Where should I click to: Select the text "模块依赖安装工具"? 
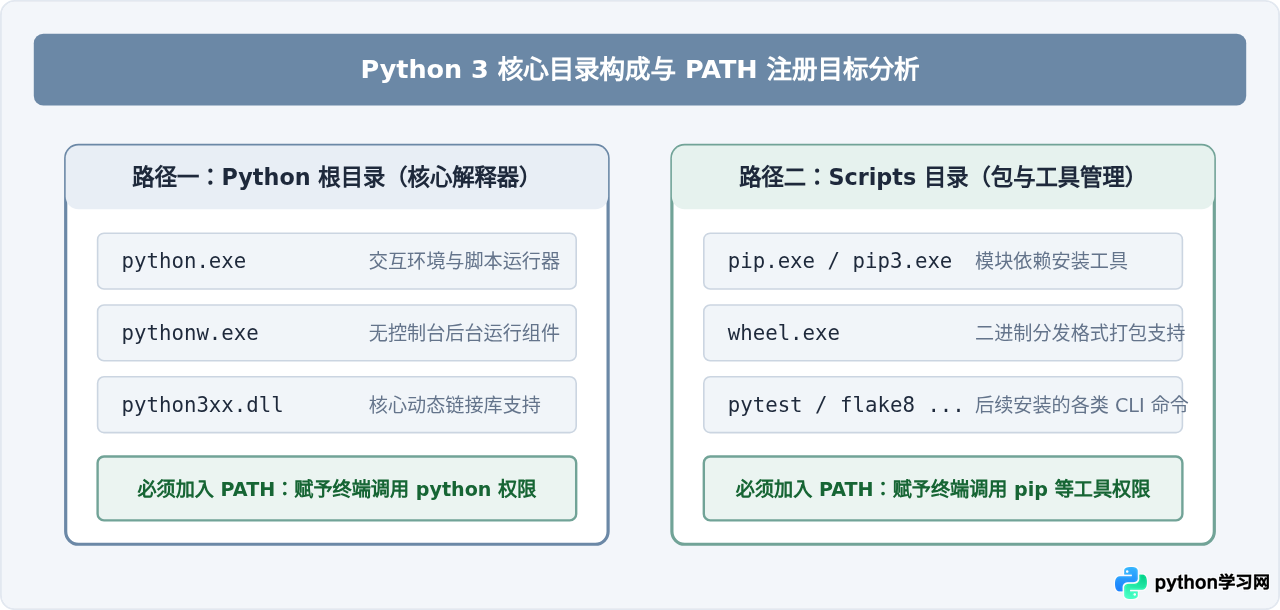(1051, 261)
